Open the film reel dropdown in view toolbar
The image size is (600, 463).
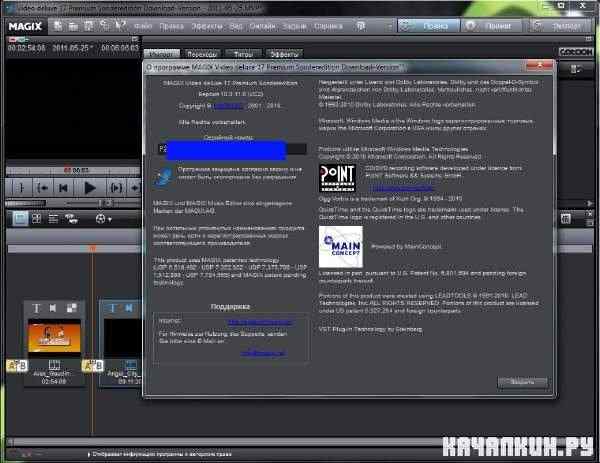coord(103,219)
